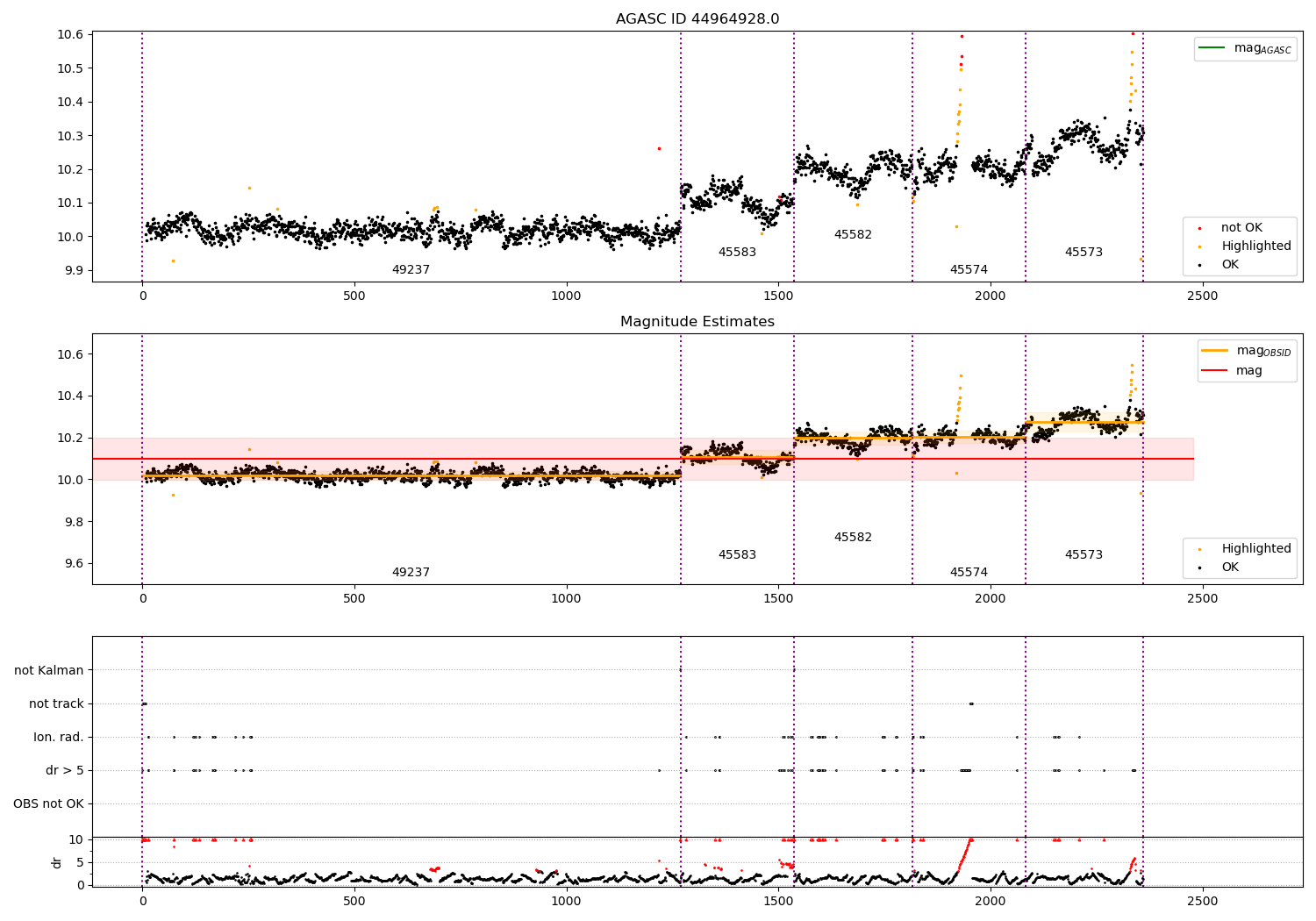Click the 9.8 tick on Magnitude Estimates plot
The height and width of the screenshot is (921, 1316).
tap(74, 522)
